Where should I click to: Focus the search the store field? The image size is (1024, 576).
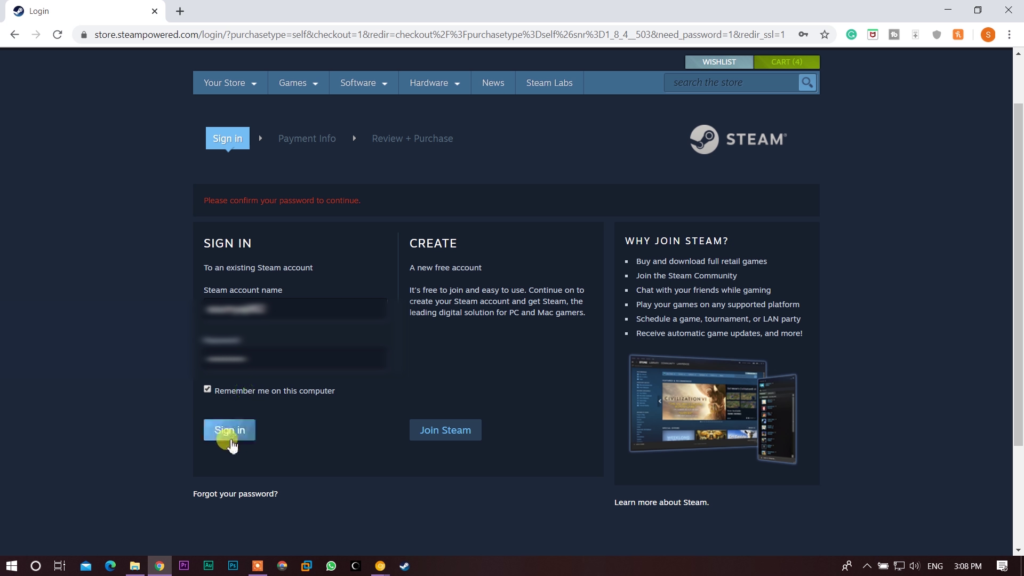pos(731,82)
